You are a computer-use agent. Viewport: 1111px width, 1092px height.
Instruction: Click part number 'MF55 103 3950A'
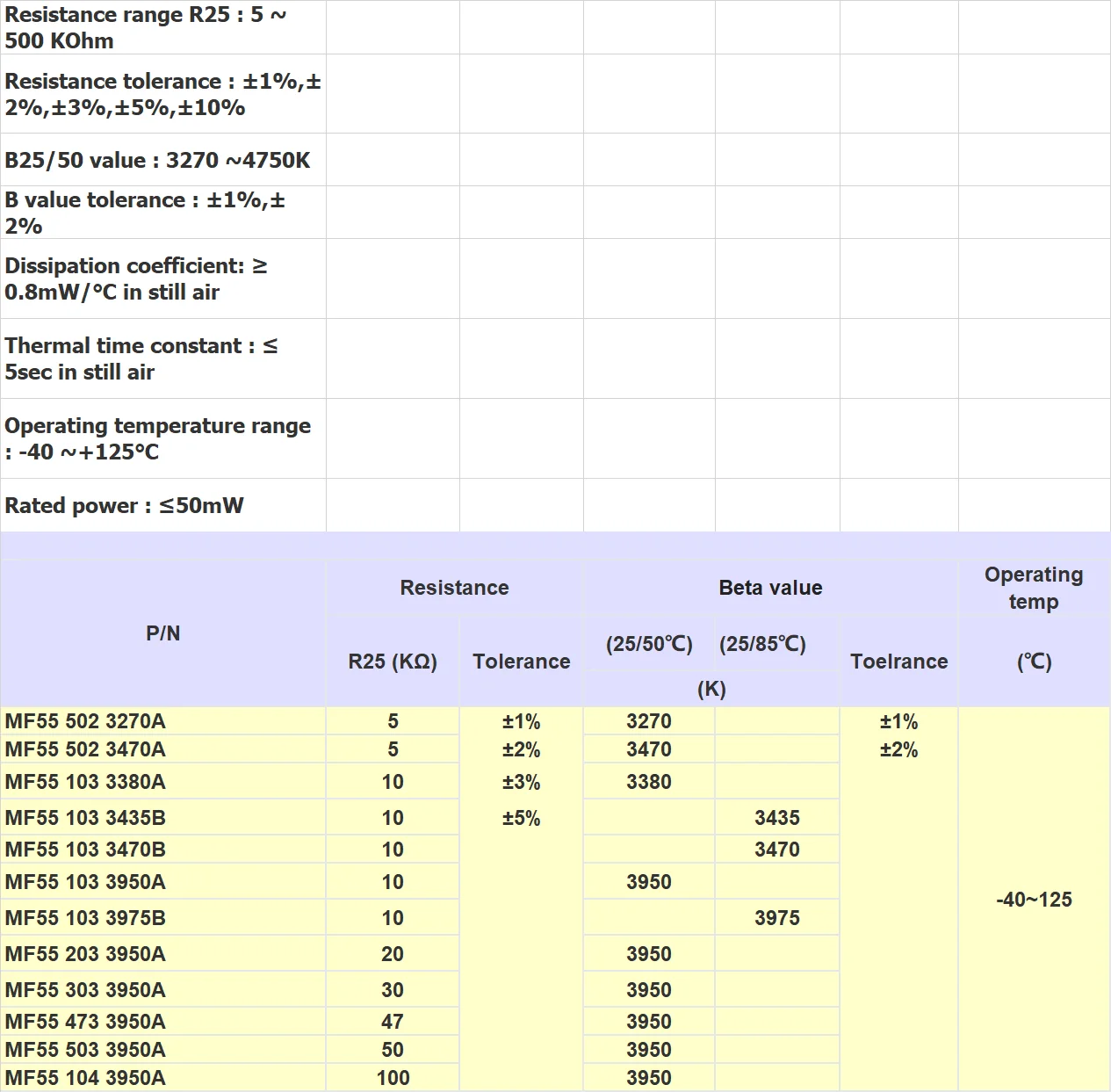pyautogui.click(x=162, y=882)
